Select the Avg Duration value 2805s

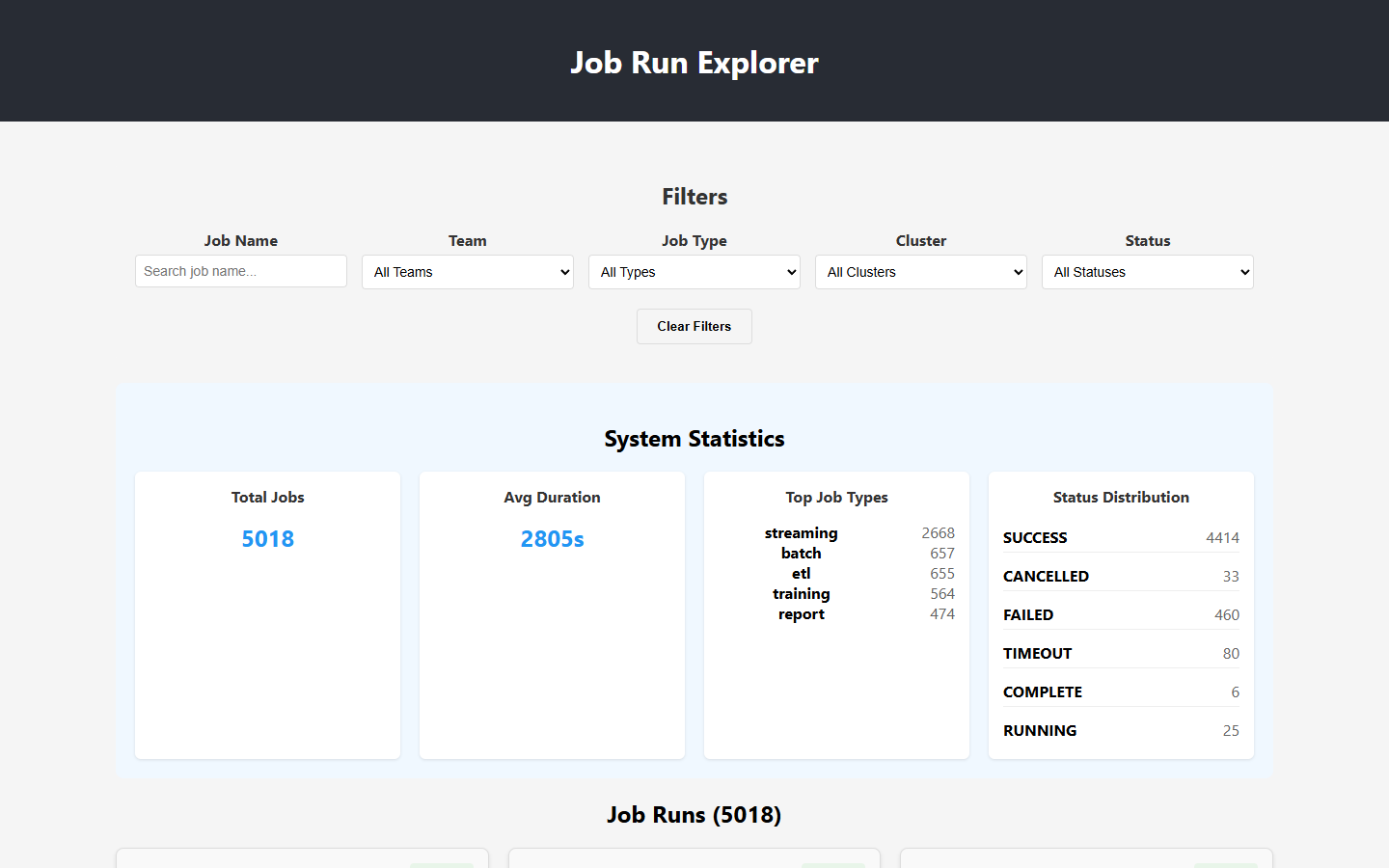553,539
